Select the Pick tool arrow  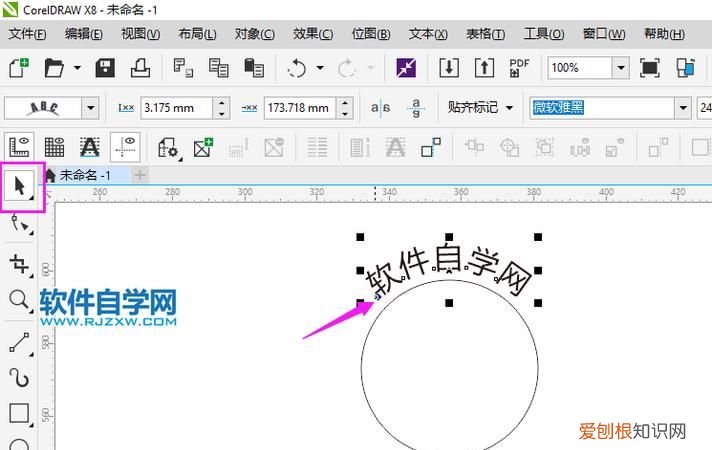click(x=19, y=186)
